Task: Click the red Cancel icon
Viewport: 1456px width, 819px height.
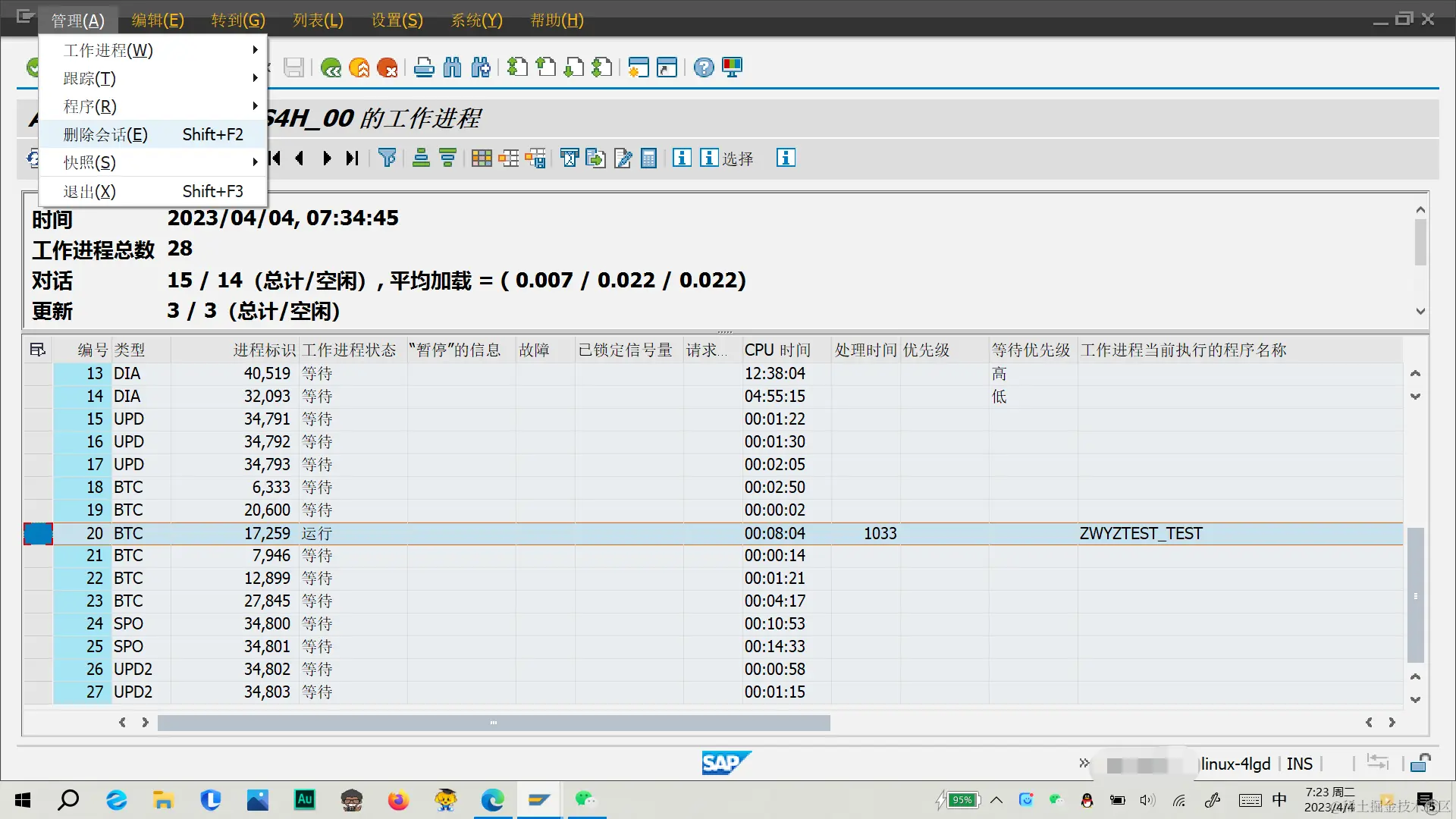Action: [388, 67]
